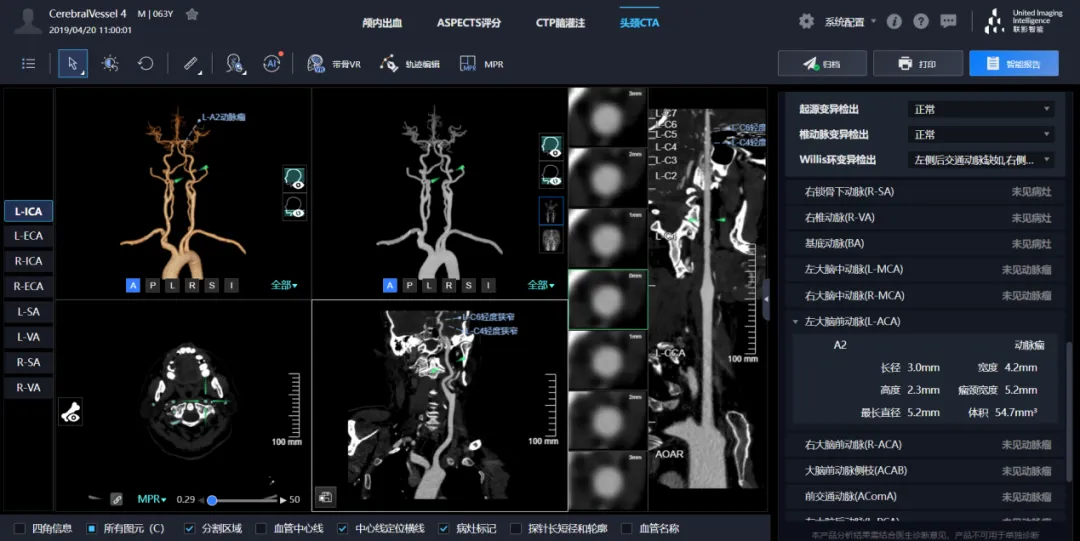Click the 打印 print button
Viewport: 1080px width, 541px height.
[917, 64]
